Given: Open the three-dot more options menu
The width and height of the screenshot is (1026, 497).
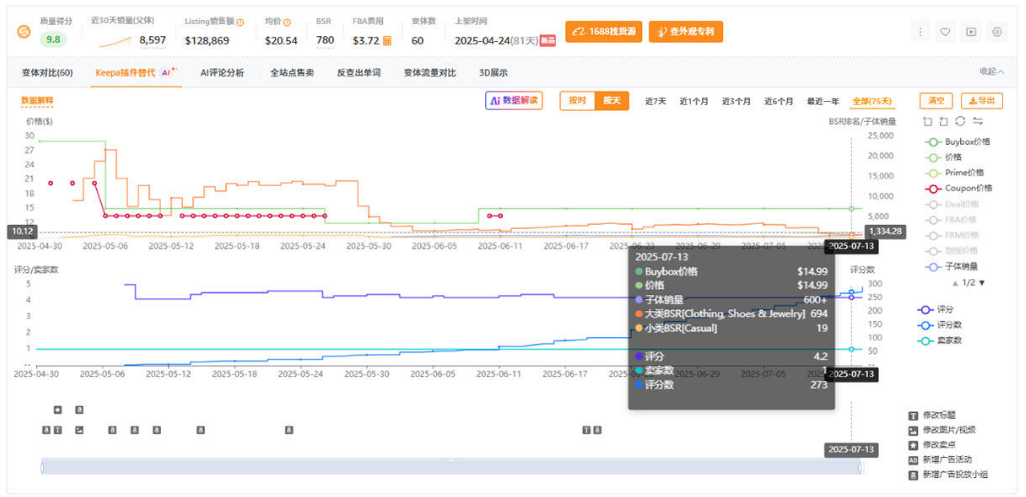Looking at the screenshot, I should [920, 32].
